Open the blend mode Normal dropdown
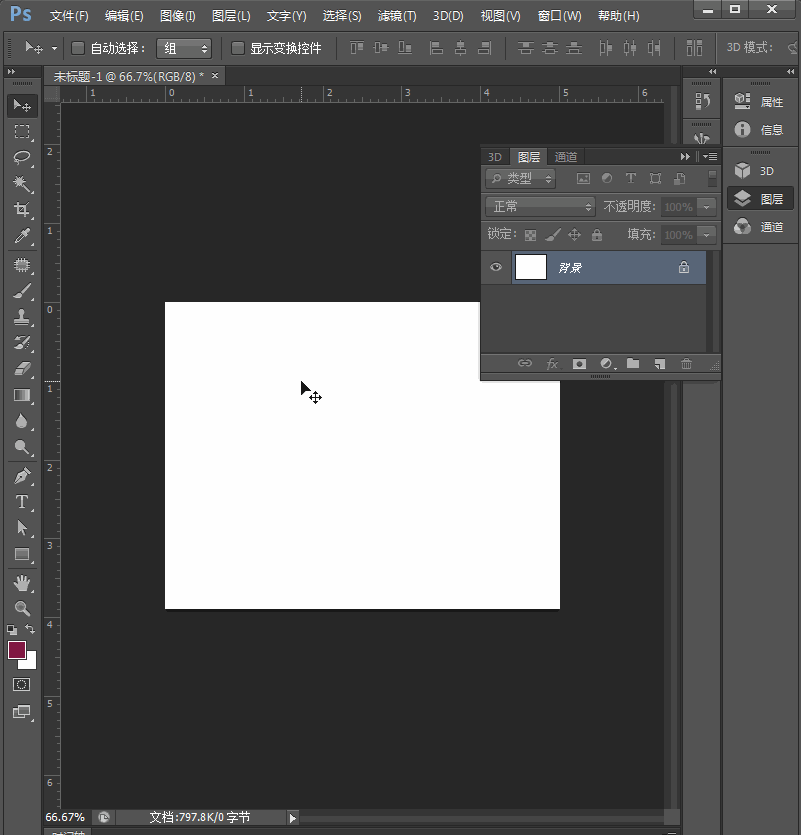Viewport: 801px width, 835px height. (540, 207)
